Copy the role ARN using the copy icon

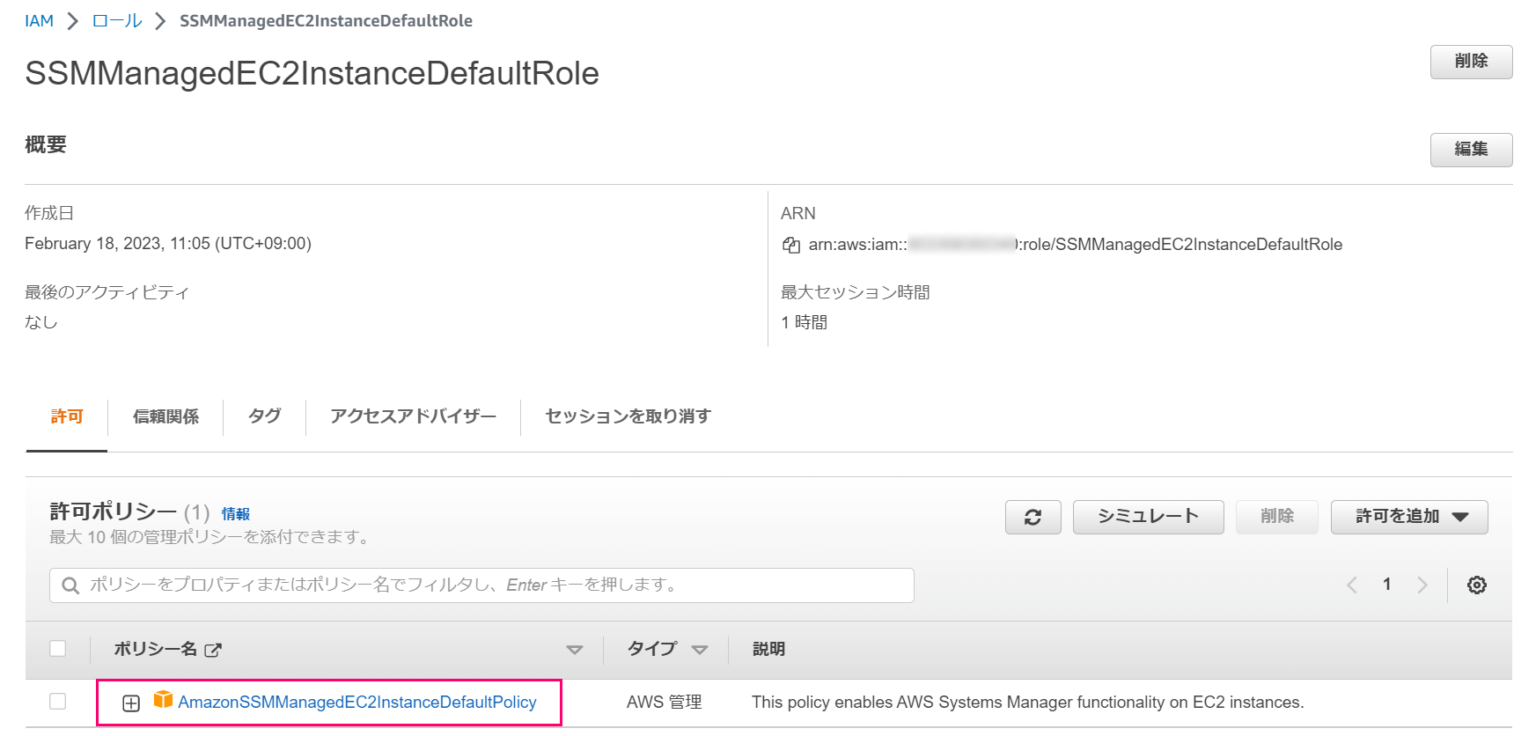791,244
